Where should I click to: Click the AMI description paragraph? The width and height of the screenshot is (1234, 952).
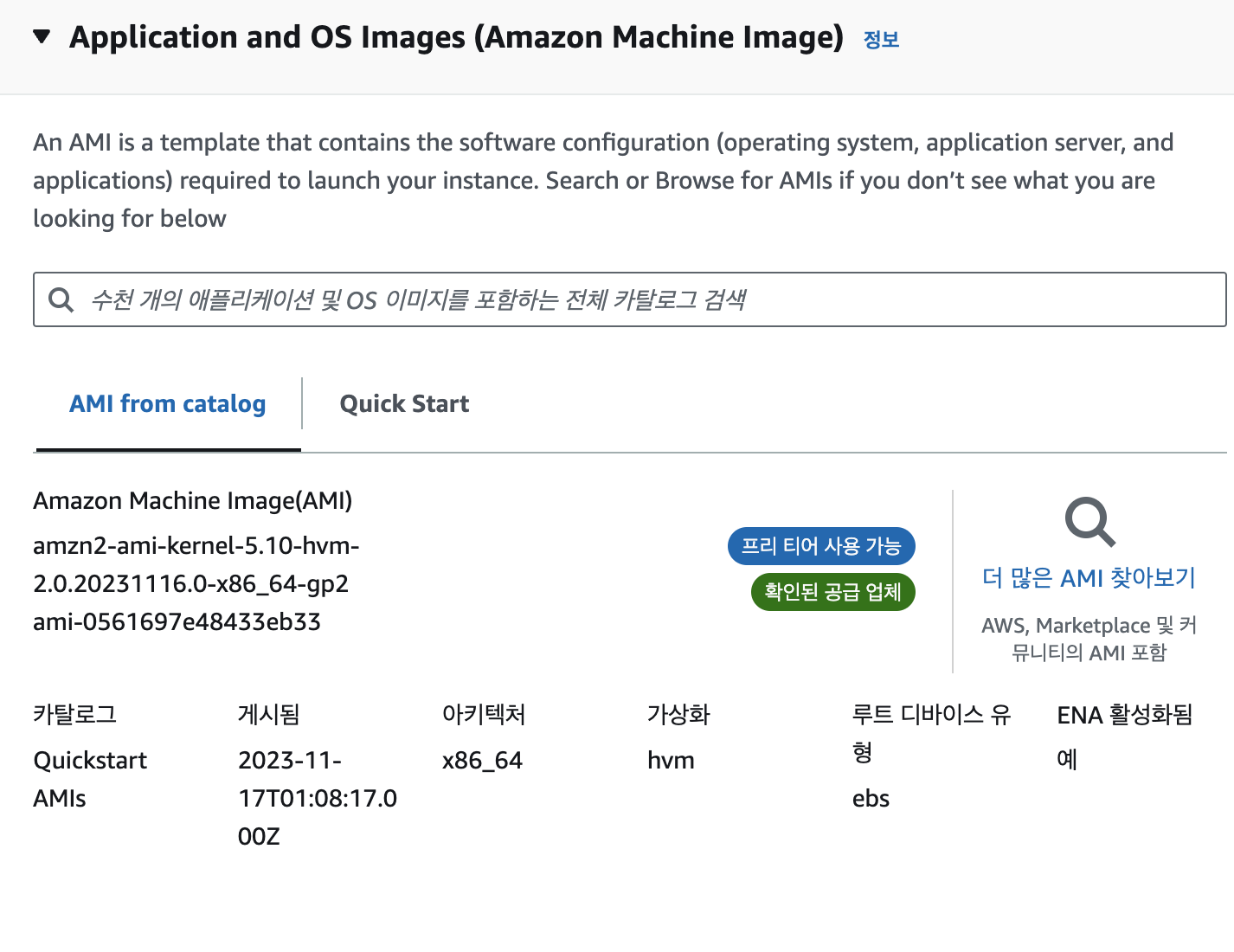coord(603,180)
